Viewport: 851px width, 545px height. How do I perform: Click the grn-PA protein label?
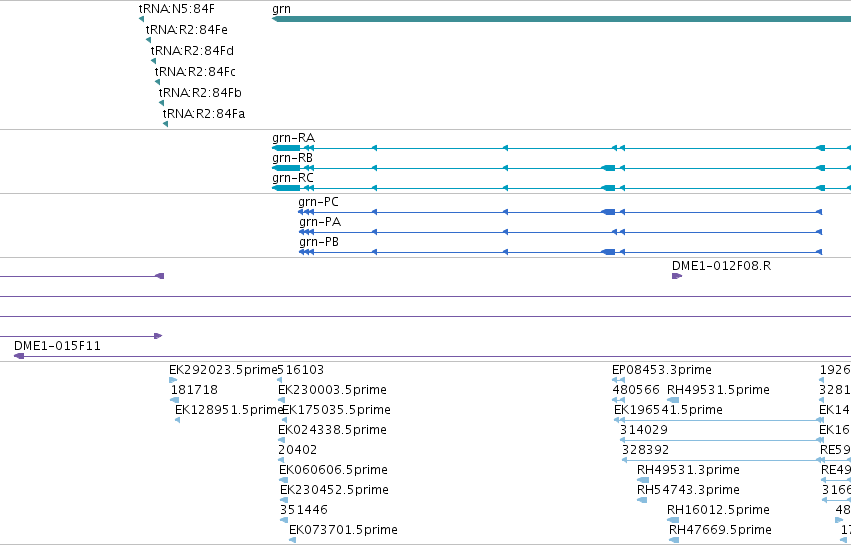(x=320, y=222)
